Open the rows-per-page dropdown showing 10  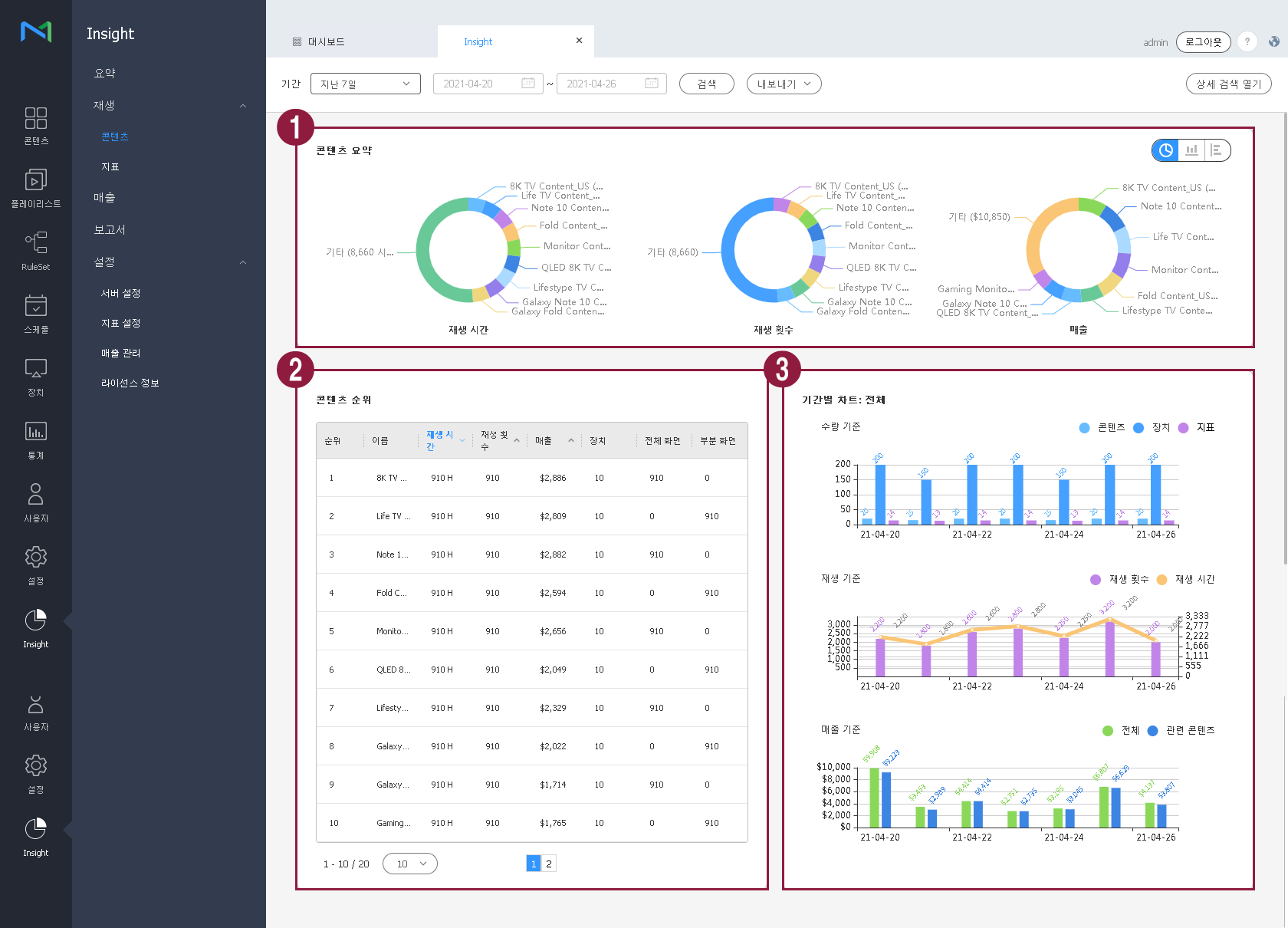click(x=410, y=864)
